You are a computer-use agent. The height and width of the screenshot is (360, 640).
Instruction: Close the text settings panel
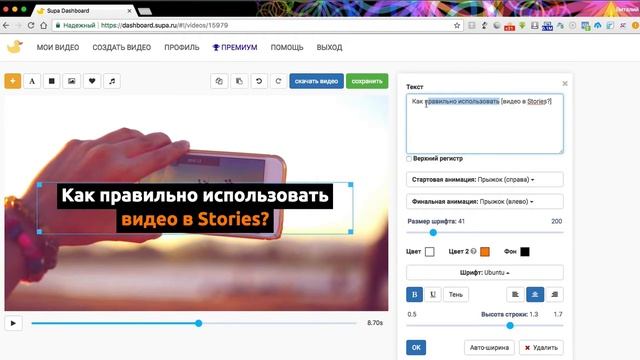coord(565,83)
